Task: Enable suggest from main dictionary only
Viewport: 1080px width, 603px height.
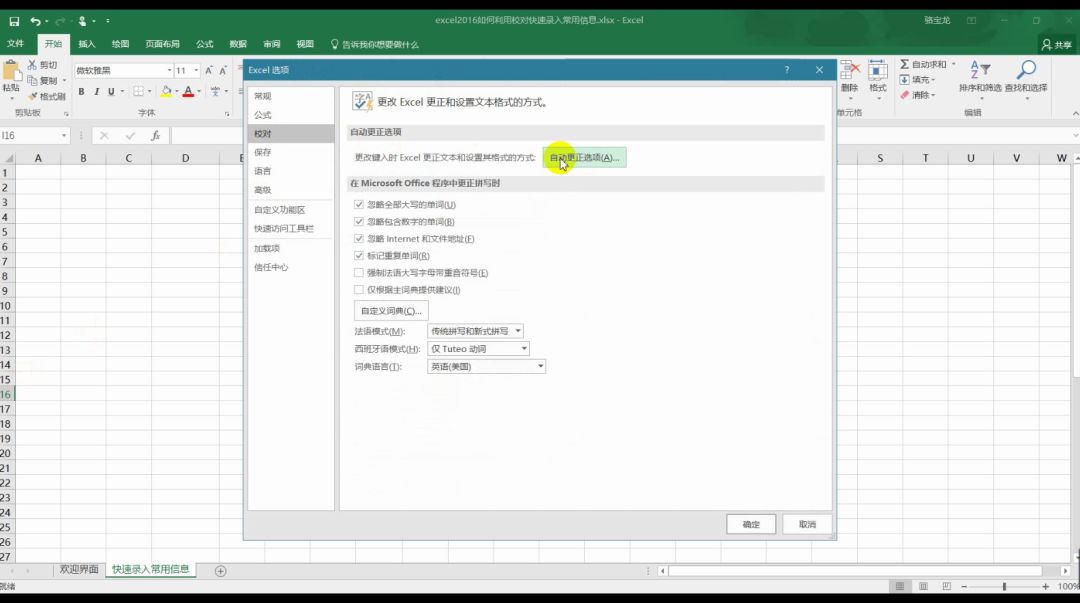Action: tap(359, 290)
